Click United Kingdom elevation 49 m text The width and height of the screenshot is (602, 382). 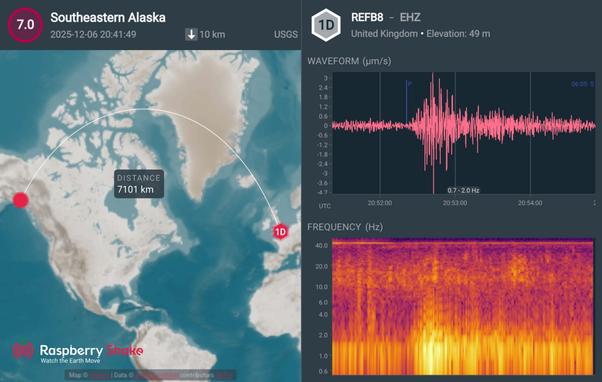[420, 34]
